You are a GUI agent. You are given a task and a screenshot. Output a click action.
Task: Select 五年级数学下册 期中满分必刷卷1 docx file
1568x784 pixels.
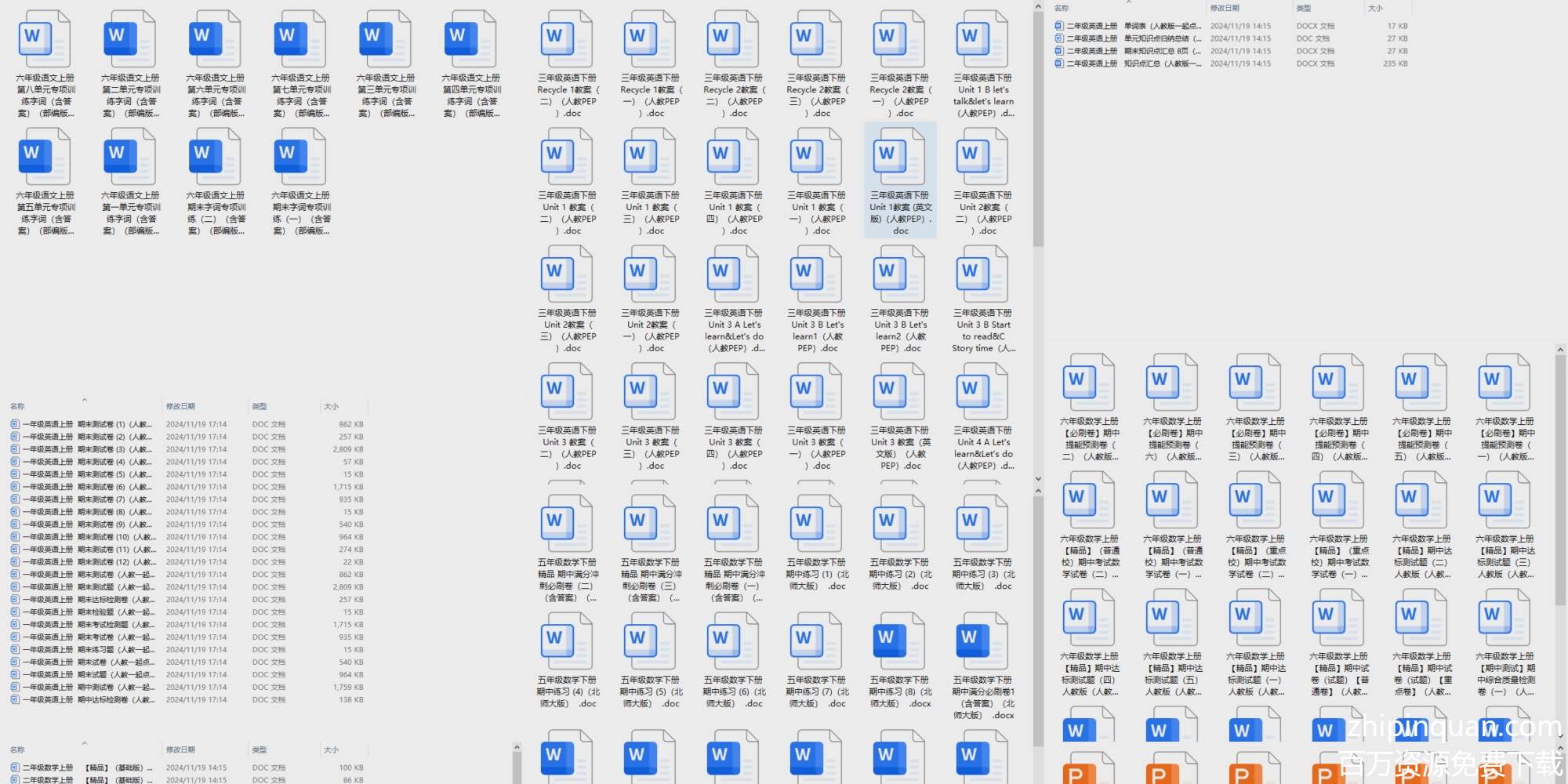982,641
